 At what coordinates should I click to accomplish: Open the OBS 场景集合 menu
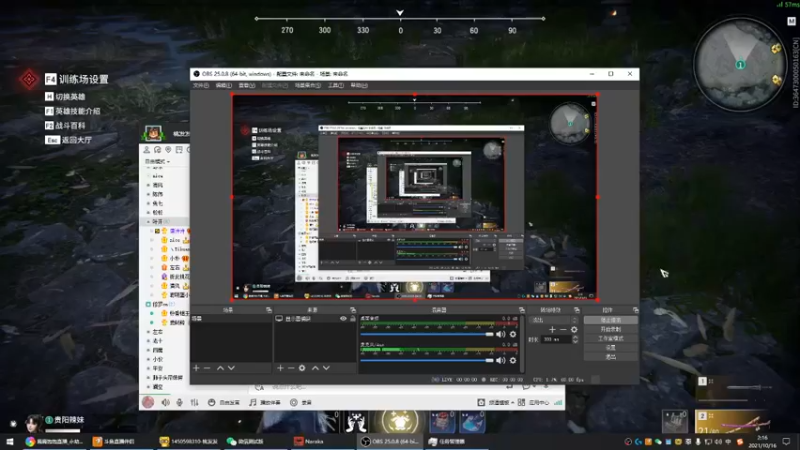click(x=308, y=85)
